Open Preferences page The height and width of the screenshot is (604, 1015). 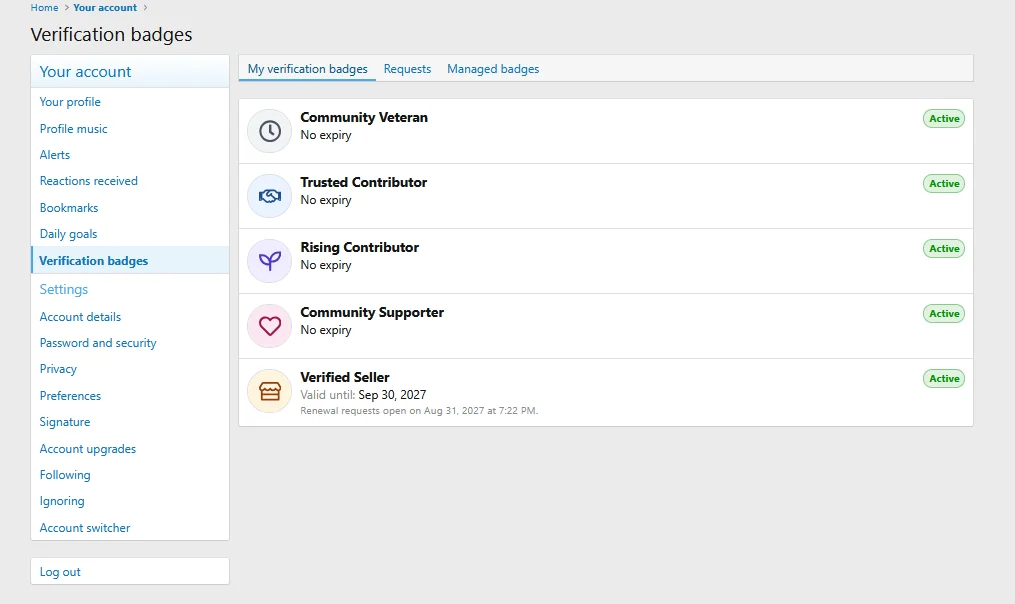[70, 396]
